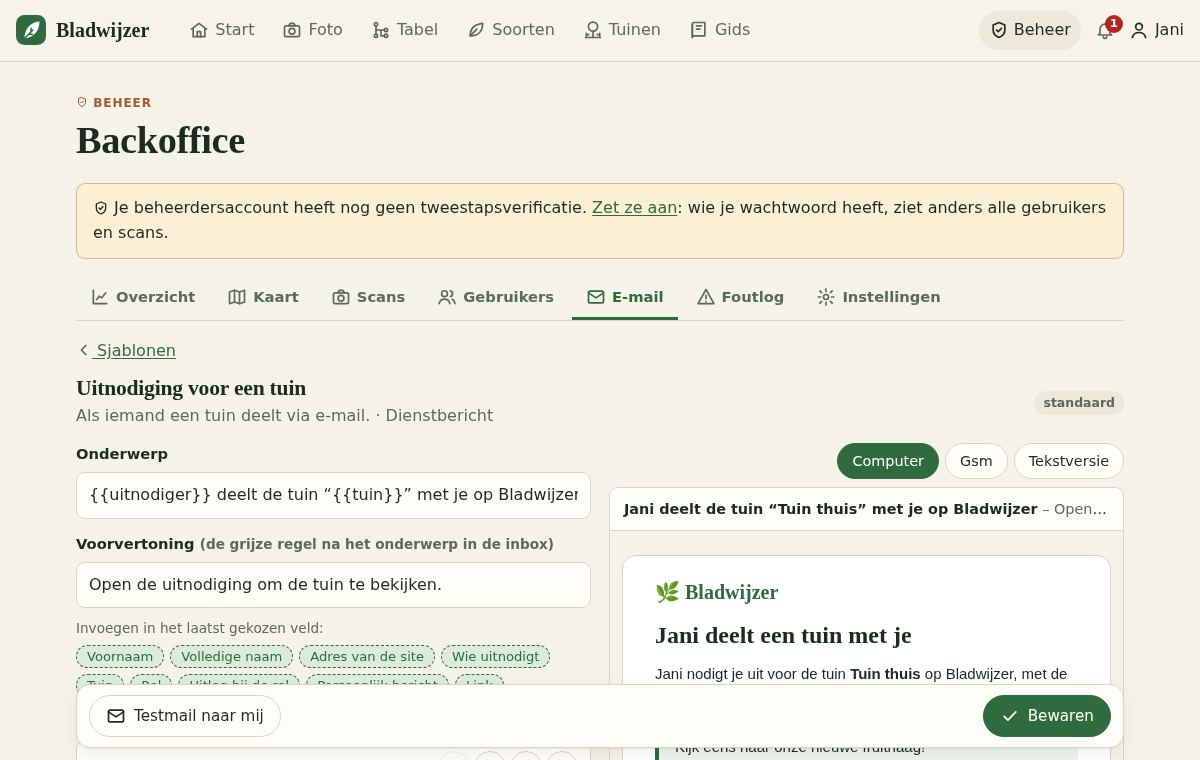Screen dimensions: 1200x760
Task: Switch to the Overzicht tab
Action: 144,297
